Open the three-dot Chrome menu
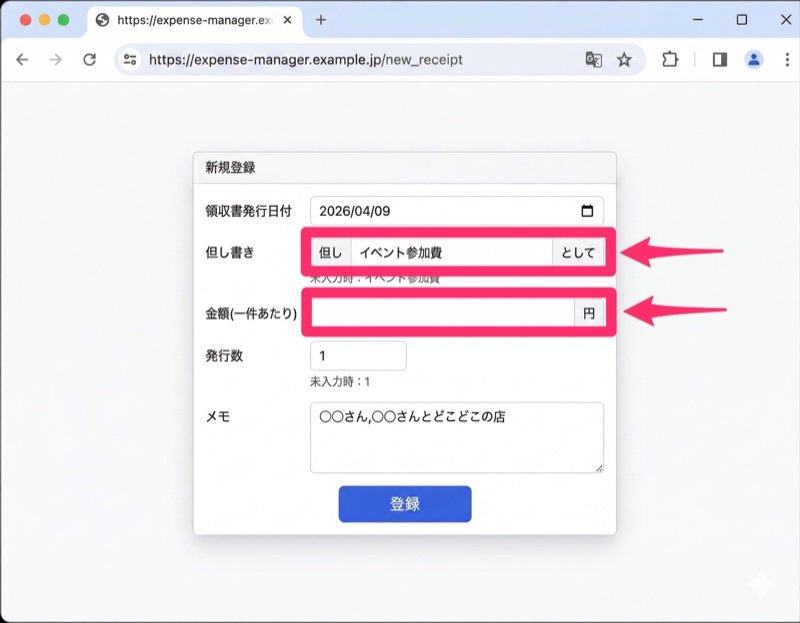The width and height of the screenshot is (800, 623). [x=785, y=59]
